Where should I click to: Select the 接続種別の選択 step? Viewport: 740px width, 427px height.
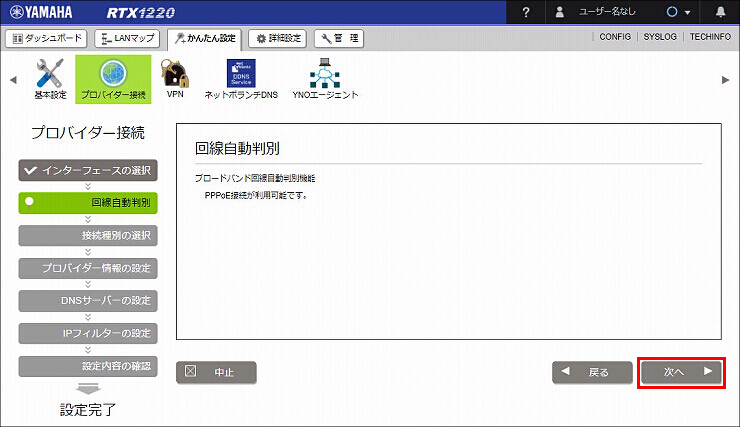(88, 235)
